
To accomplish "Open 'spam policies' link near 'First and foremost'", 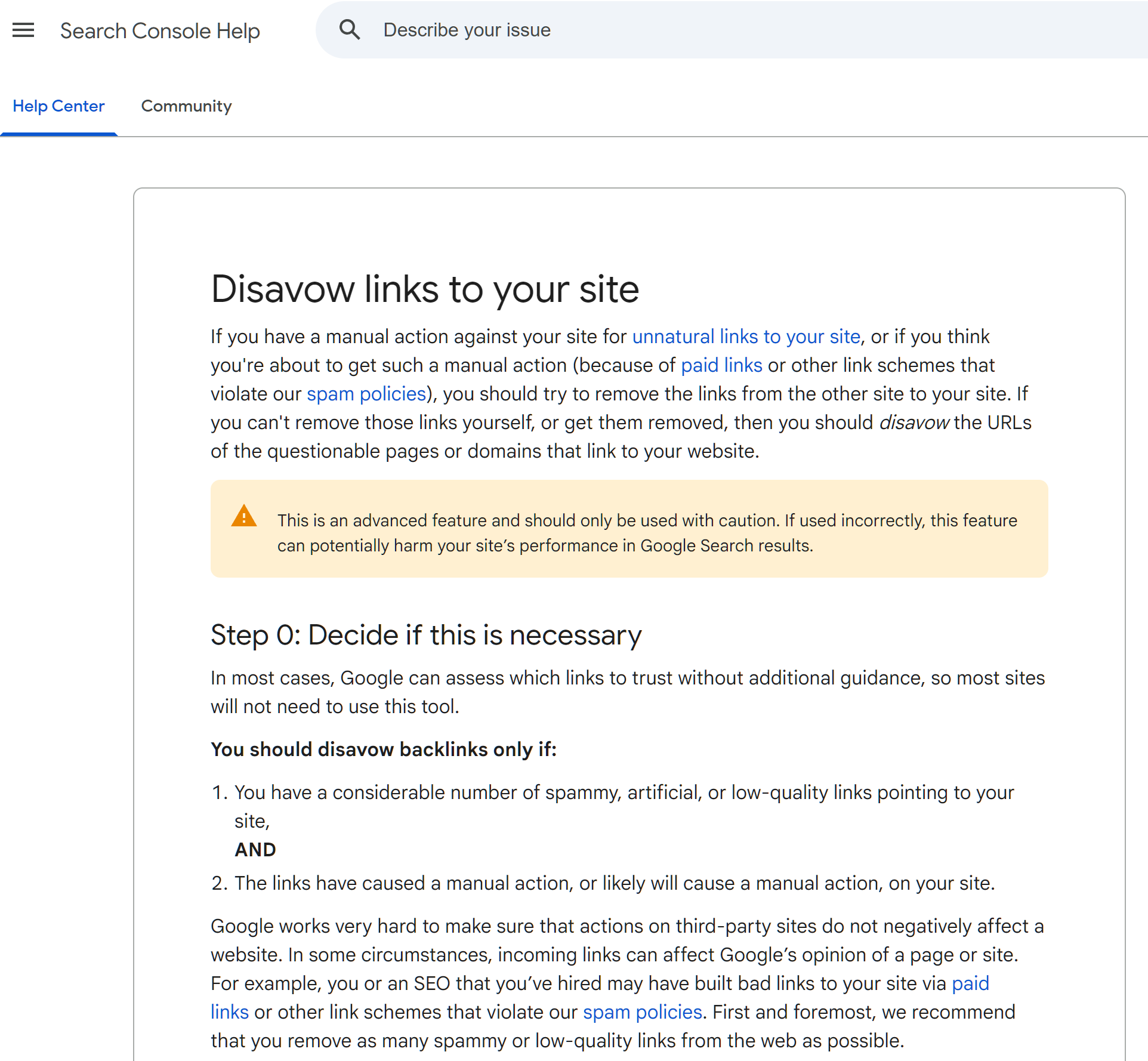I will tap(642, 1012).
